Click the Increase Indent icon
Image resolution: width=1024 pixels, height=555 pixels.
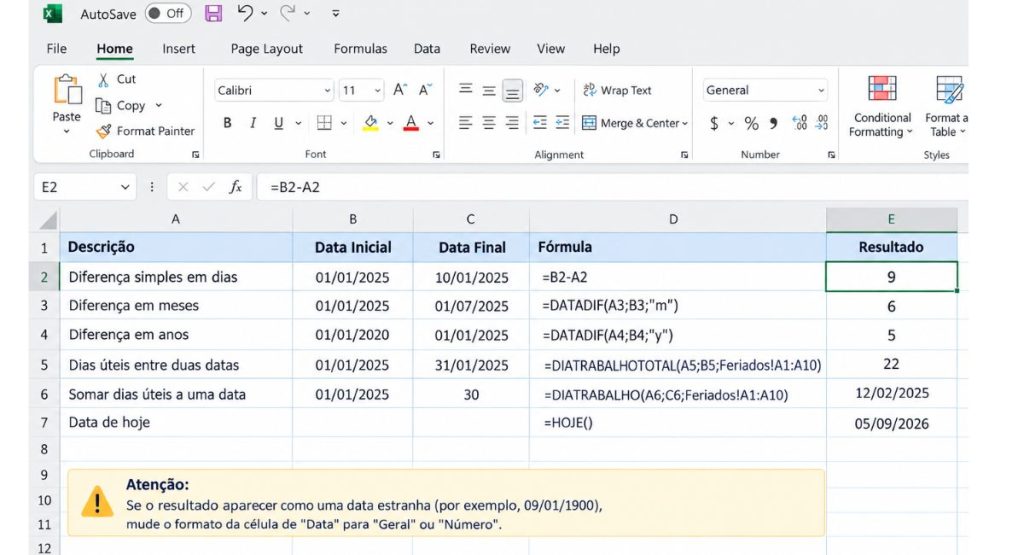click(x=562, y=122)
